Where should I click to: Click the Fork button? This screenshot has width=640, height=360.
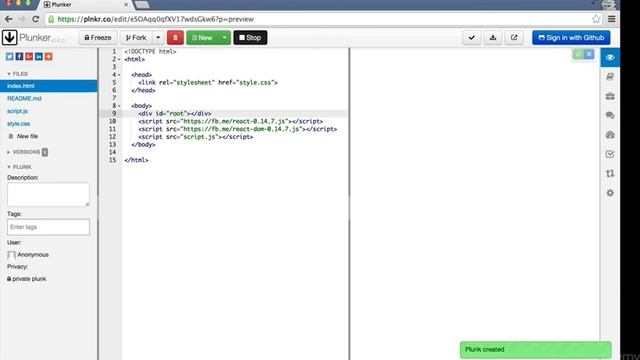coord(136,38)
